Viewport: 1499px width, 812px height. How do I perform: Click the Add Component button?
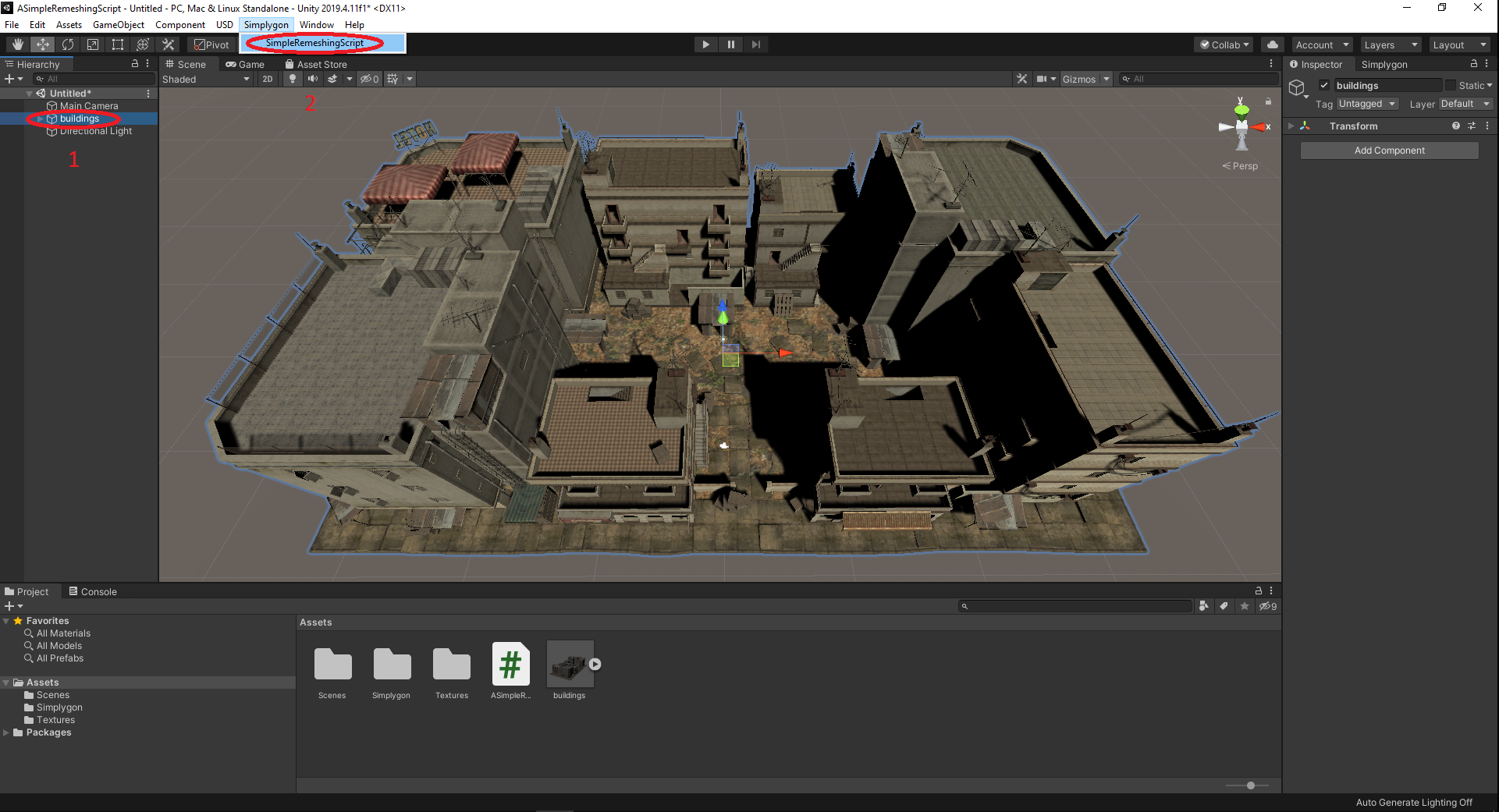pos(1389,150)
